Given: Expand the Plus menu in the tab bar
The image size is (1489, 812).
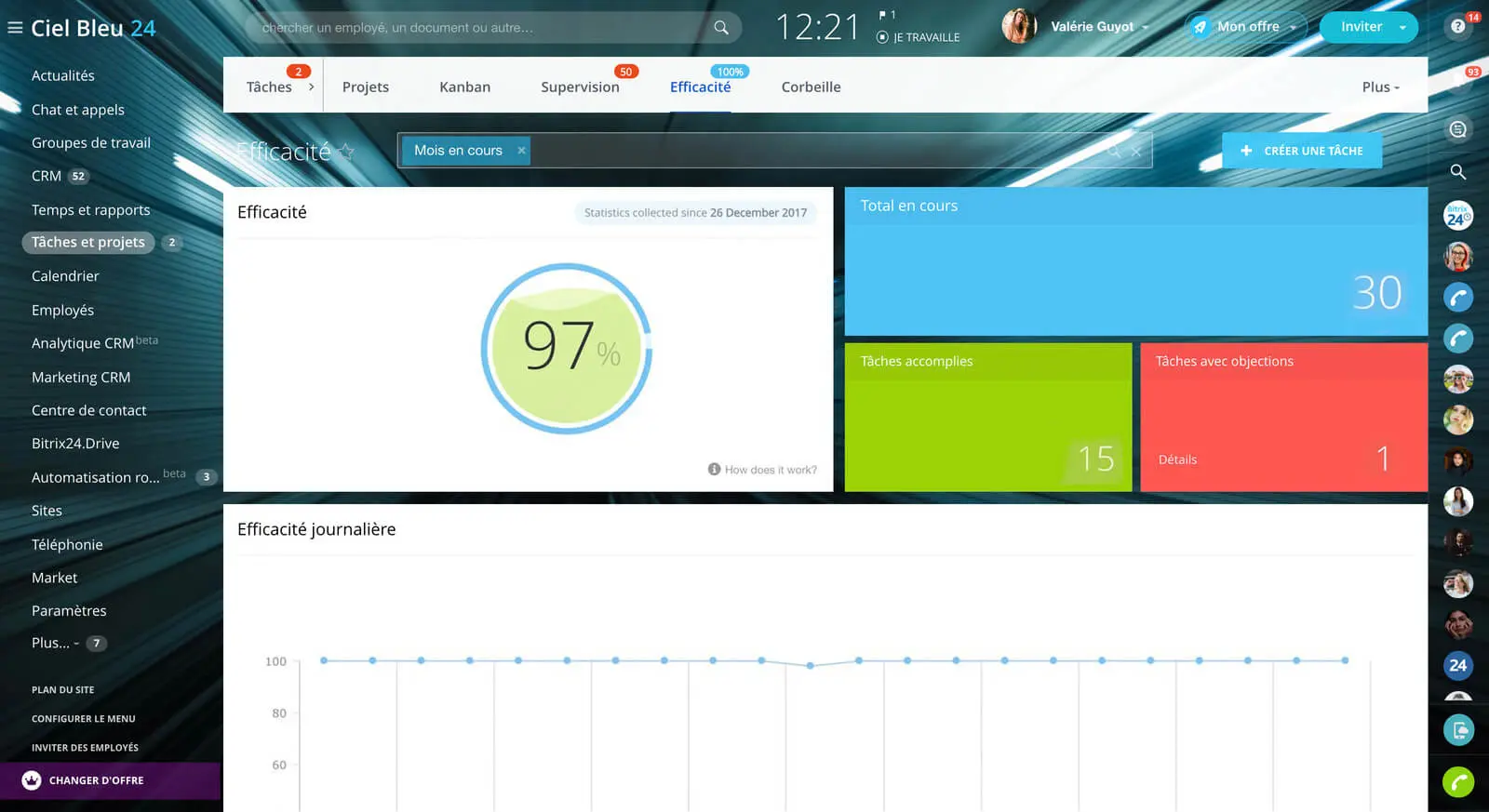Looking at the screenshot, I should 1380,87.
